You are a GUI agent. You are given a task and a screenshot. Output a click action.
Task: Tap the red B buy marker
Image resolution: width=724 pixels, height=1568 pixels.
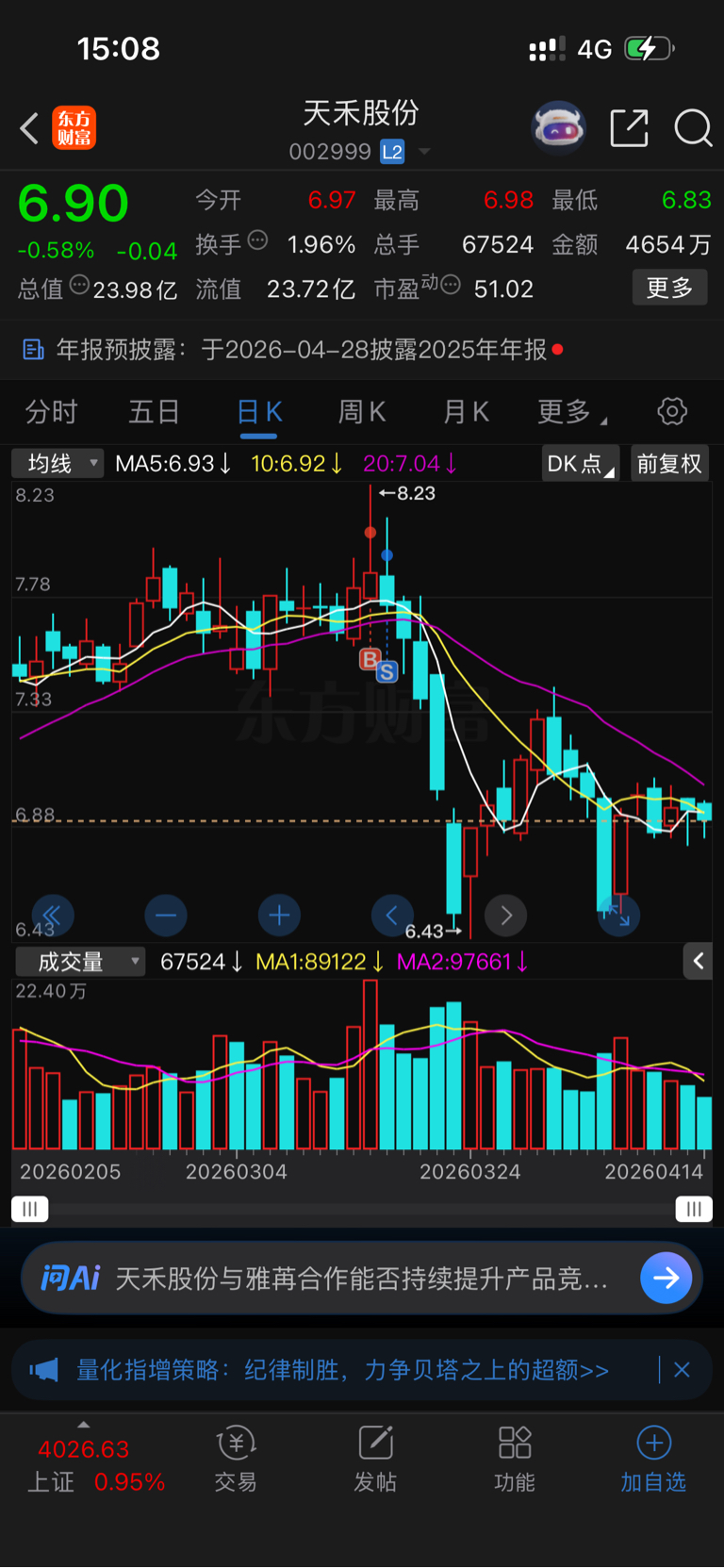click(x=370, y=659)
